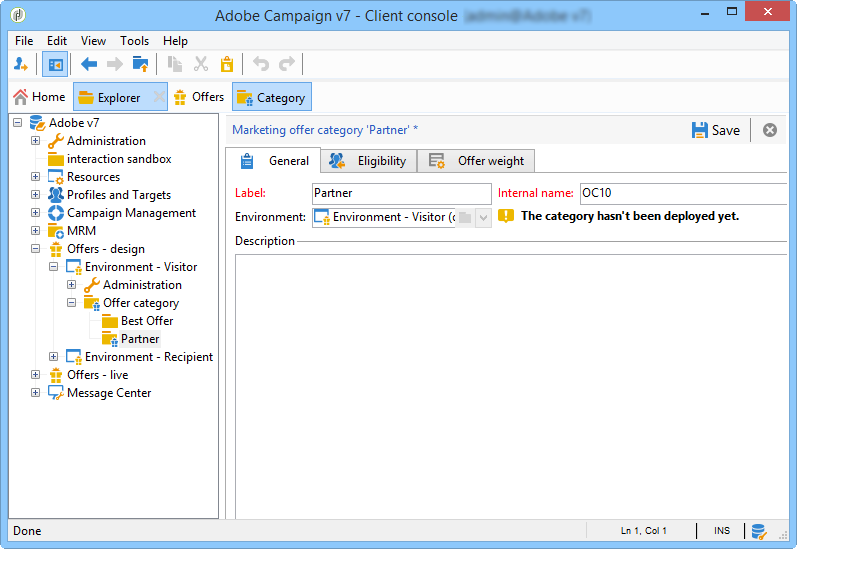Image resolution: width=844 pixels, height=584 pixels.
Task: Click the Message Center monitor icon
Action: 56,393
